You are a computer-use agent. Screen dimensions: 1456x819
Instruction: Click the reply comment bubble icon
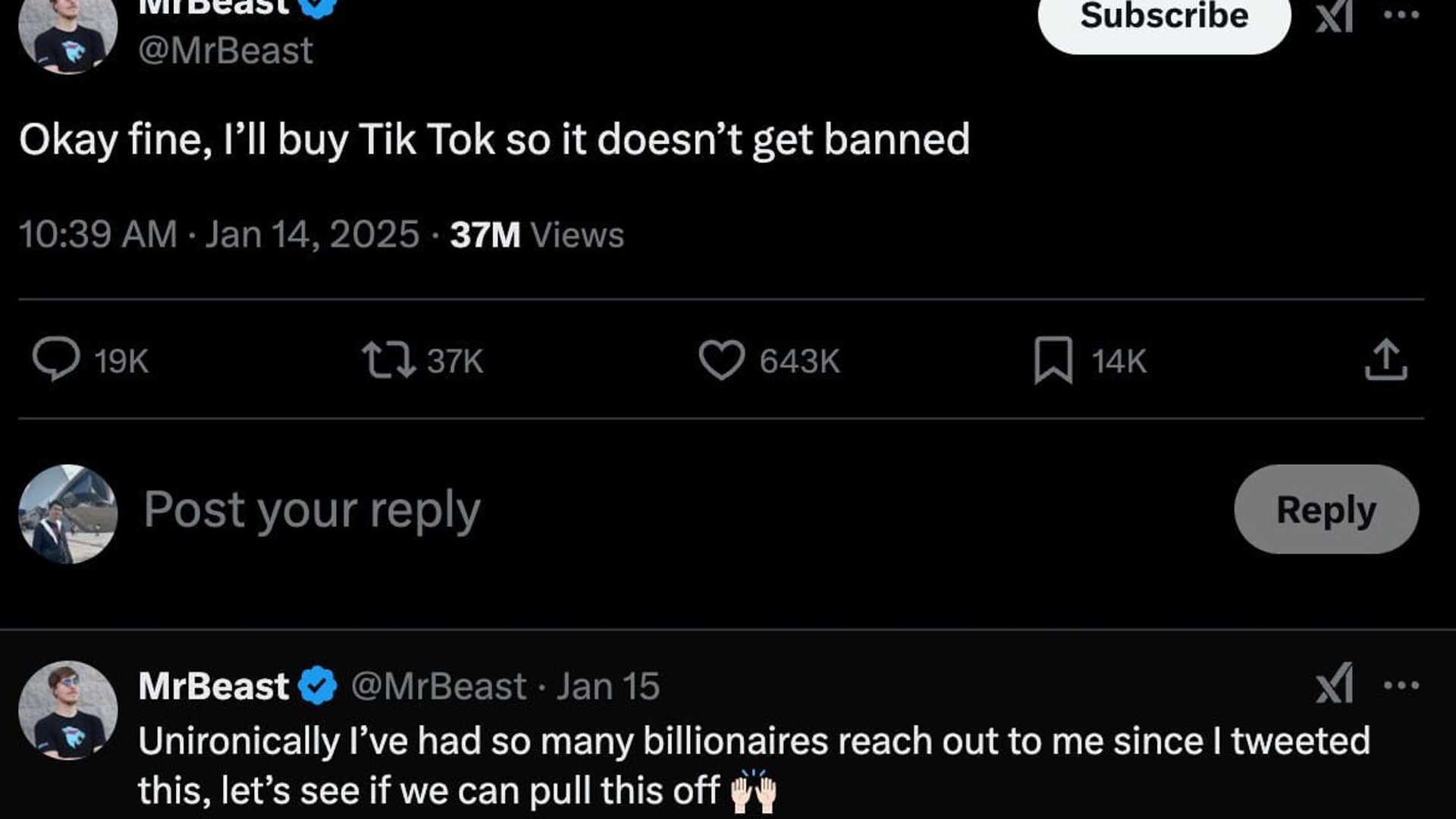pyautogui.click(x=56, y=359)
